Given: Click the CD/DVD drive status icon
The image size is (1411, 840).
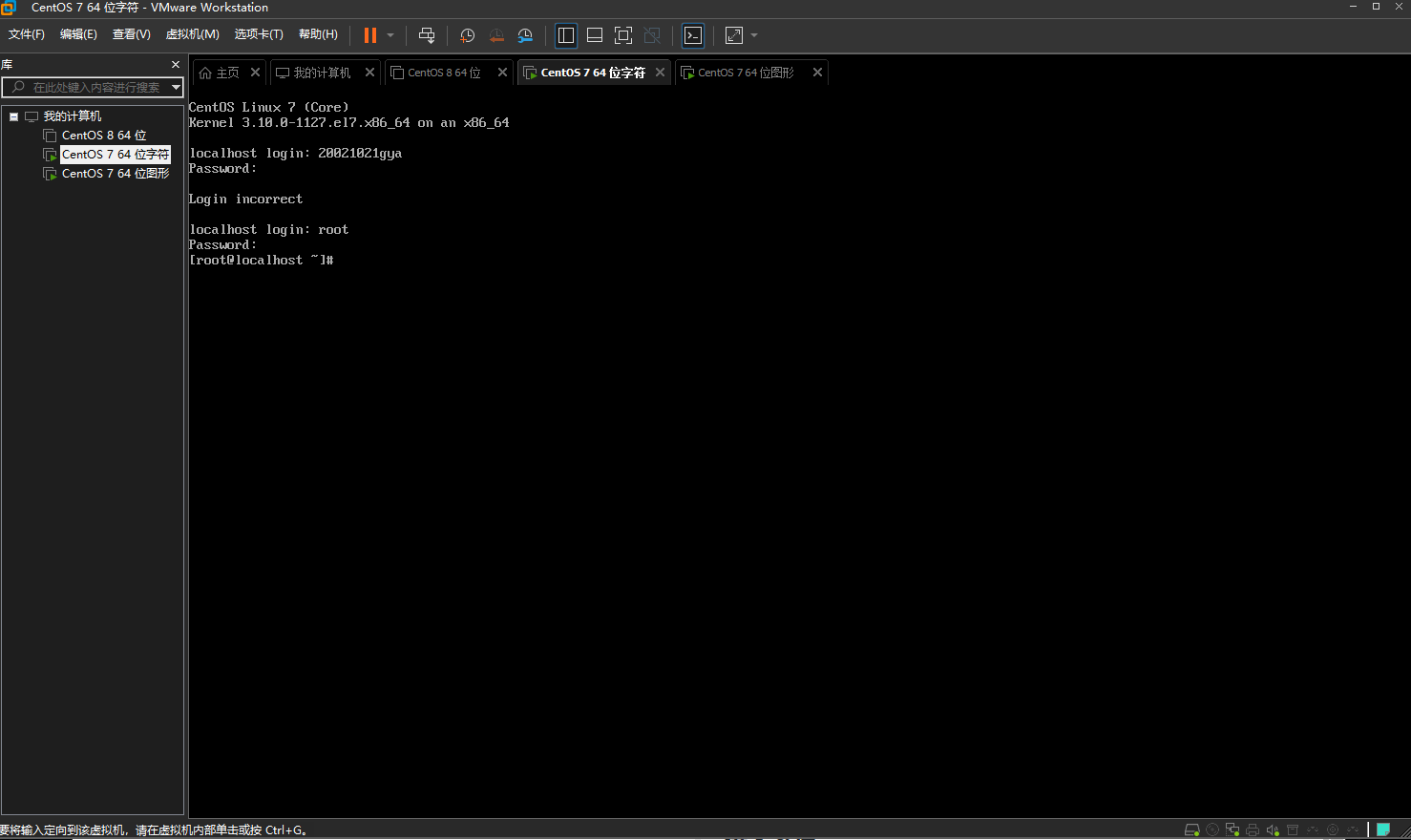Looking at the screenshot, I should pyautogui.click(x=1212, y=830).
